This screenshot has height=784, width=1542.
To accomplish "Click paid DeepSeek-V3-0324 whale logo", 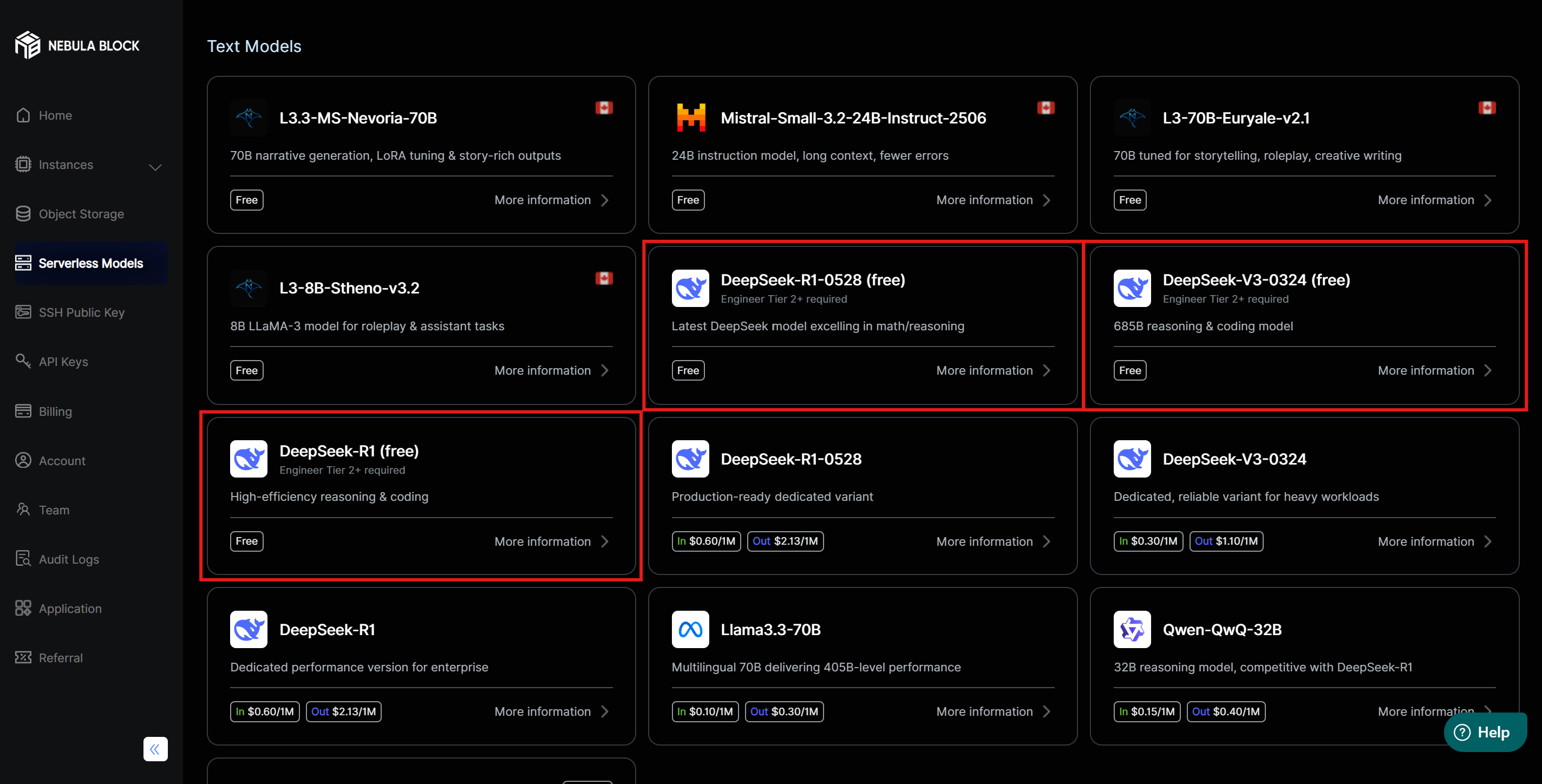I will (1132, 459).
